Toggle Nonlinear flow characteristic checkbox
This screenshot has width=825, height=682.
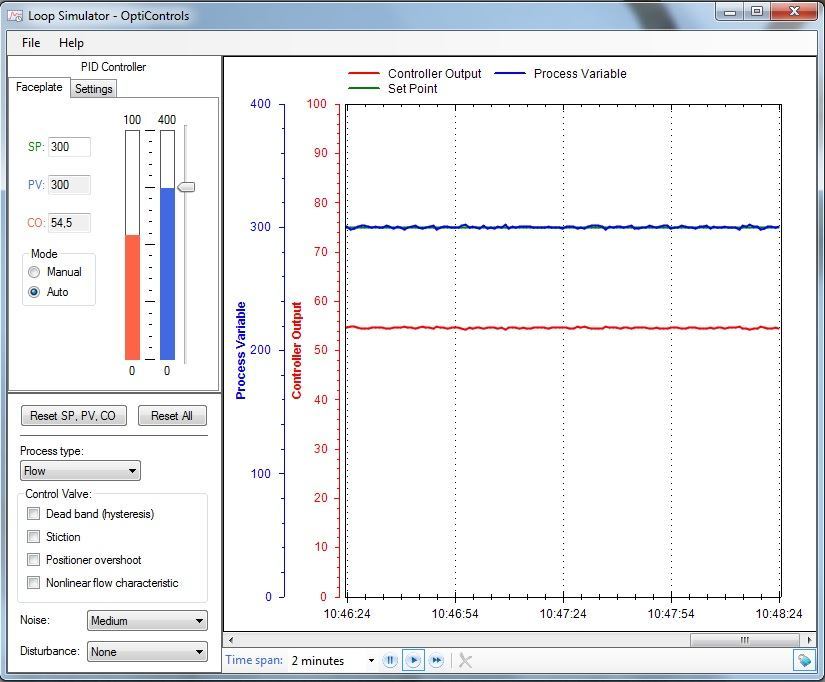pyautogui.click(x=33, y=583)
